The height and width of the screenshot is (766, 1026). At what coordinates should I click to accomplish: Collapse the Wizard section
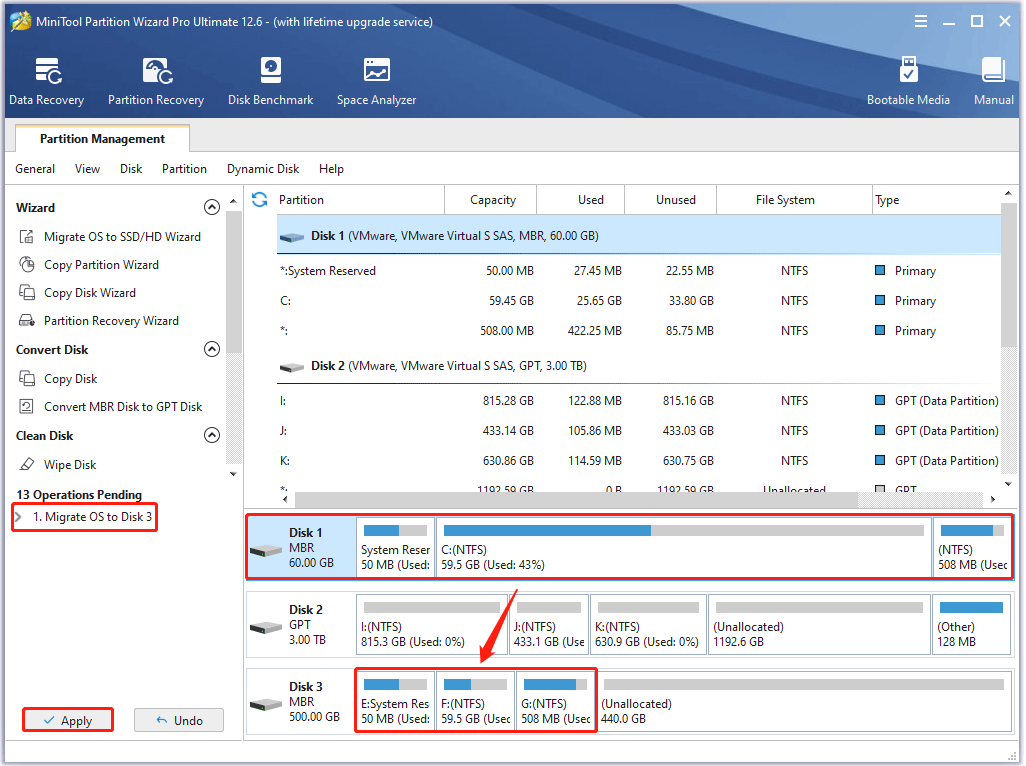[211, 207]
